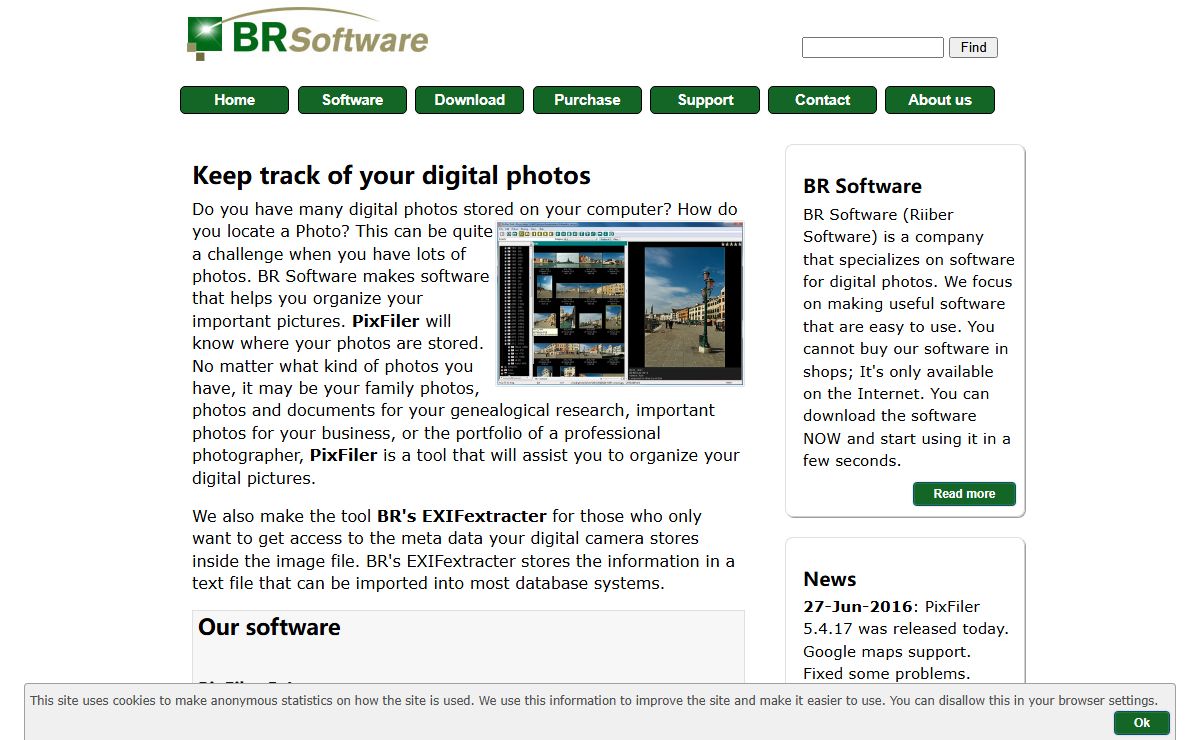
Task: Go to the Download page
Action: click(x=470, y=100)
